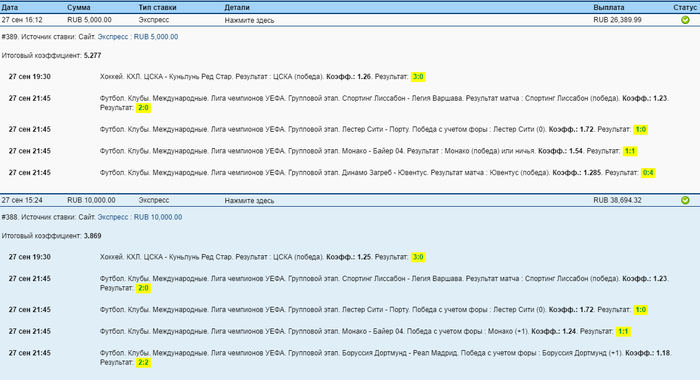The image size is (700, 380).
Task: Click 3:0 result in bet #388 ЦСКА line
Action: (418, 257)
